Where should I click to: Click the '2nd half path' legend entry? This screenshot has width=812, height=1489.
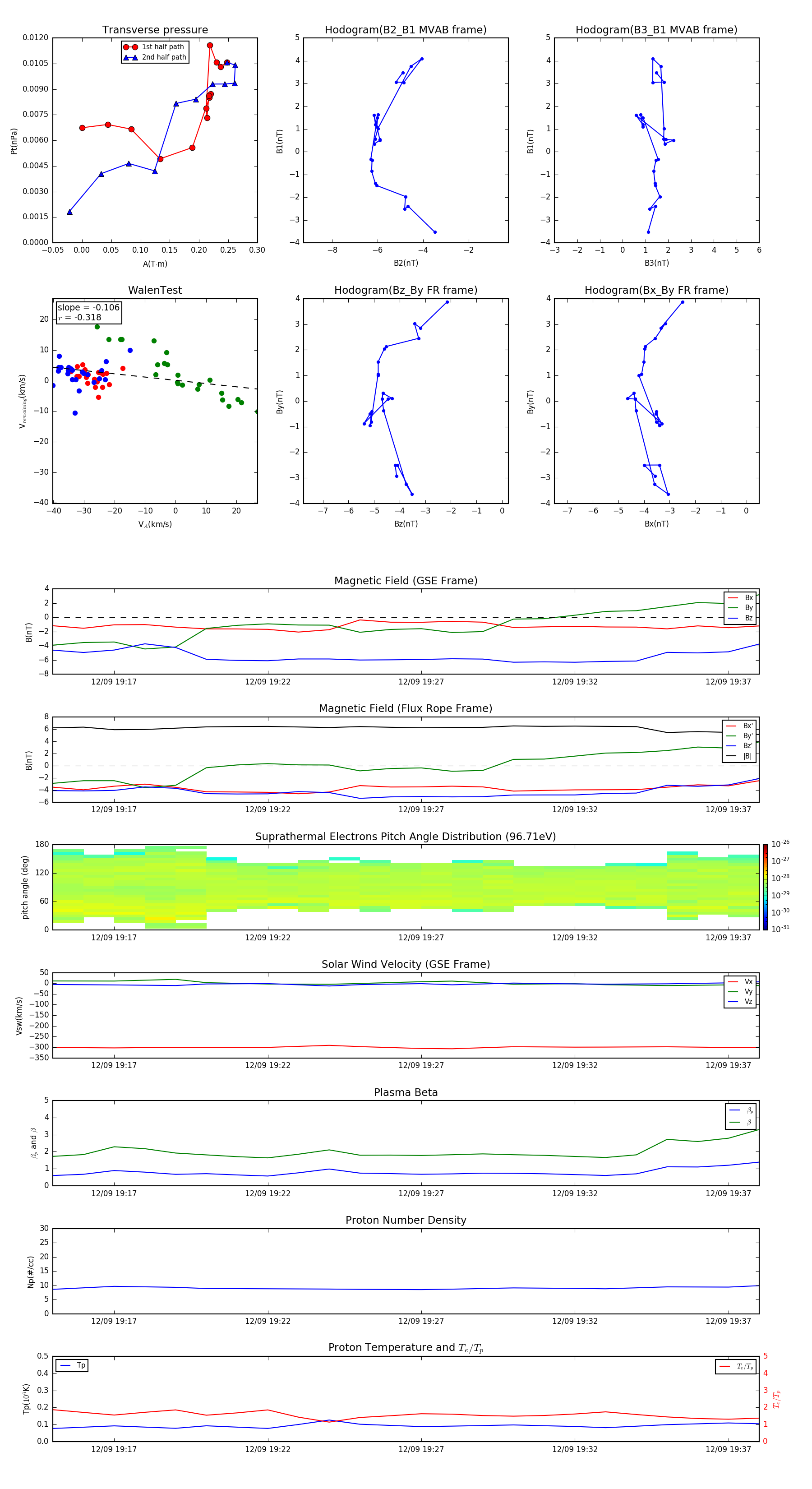pos(155,57)
